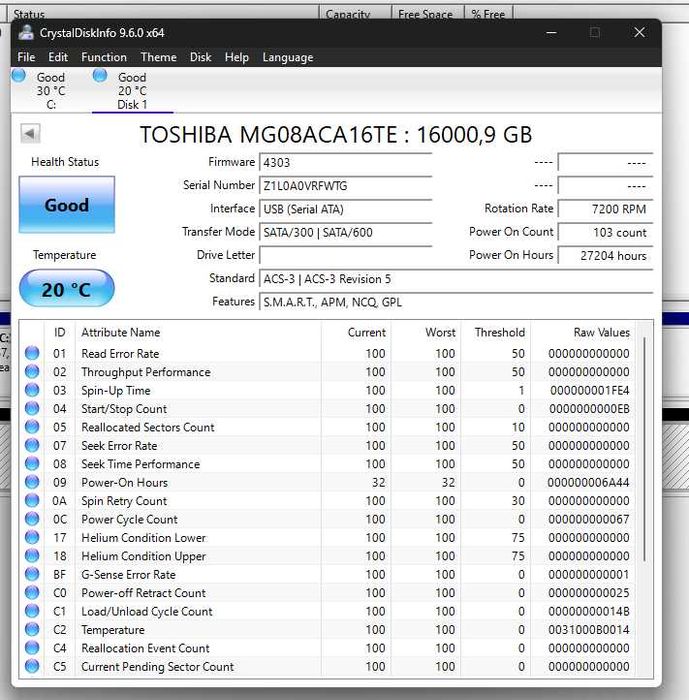Click the Worst column header
This screenshot has height=700, width=689.
[426, 332]
